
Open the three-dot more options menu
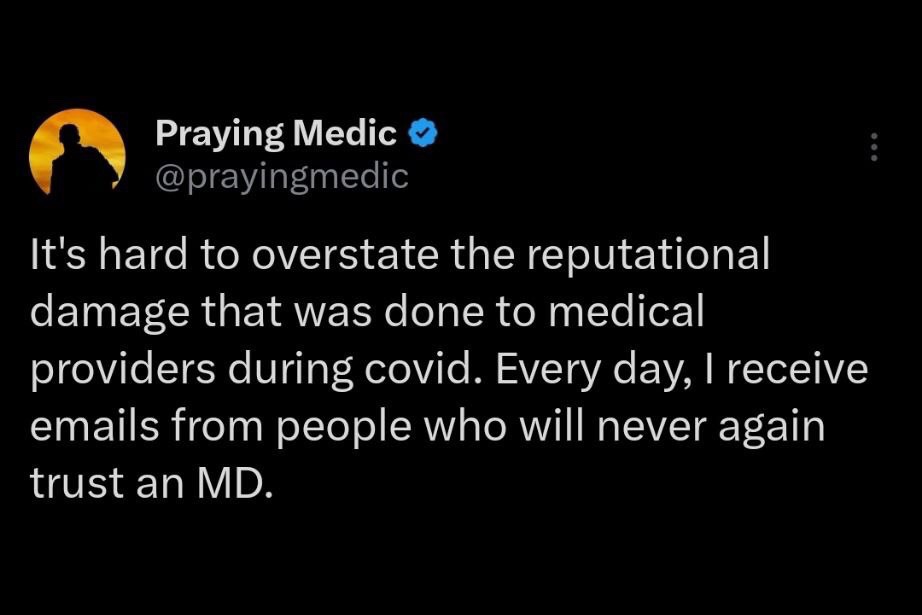click(874, 148)
